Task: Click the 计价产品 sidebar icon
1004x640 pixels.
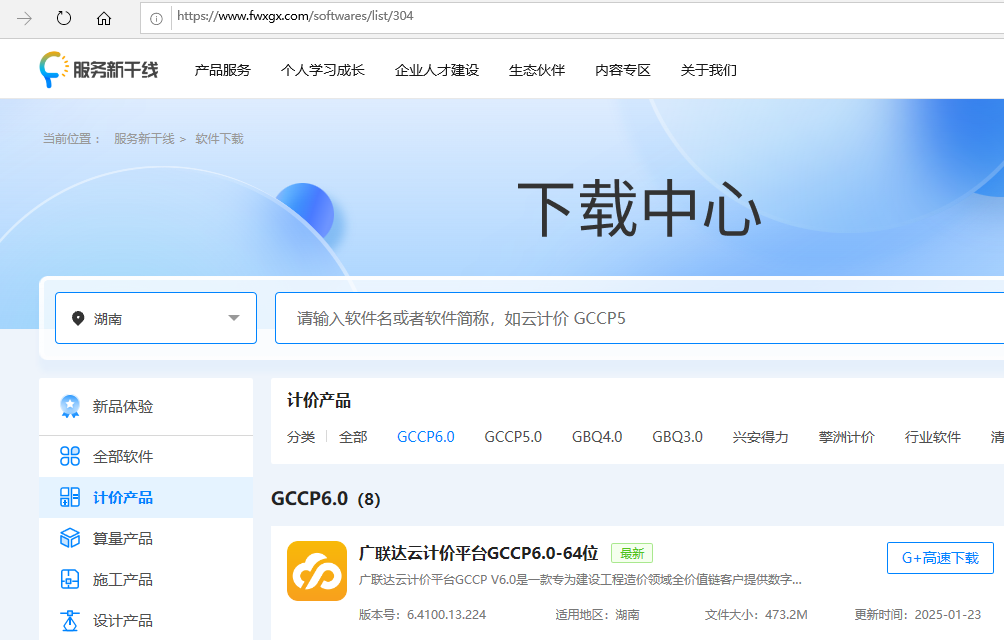Action: point(70,497)
